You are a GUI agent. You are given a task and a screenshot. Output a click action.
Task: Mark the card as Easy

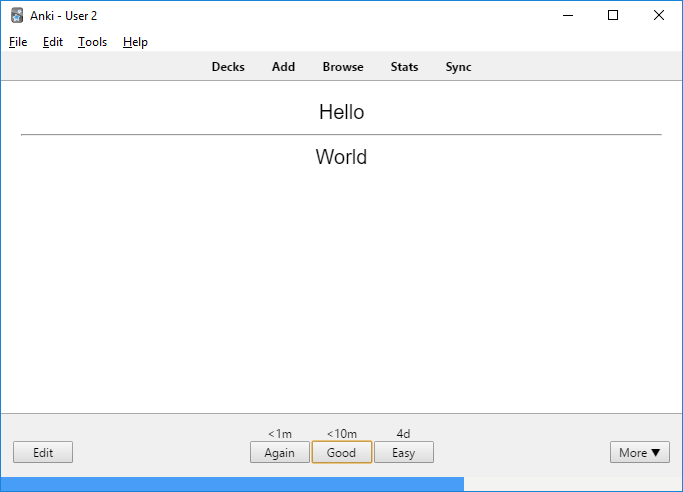pyautogui.click(x=403, y=453)
